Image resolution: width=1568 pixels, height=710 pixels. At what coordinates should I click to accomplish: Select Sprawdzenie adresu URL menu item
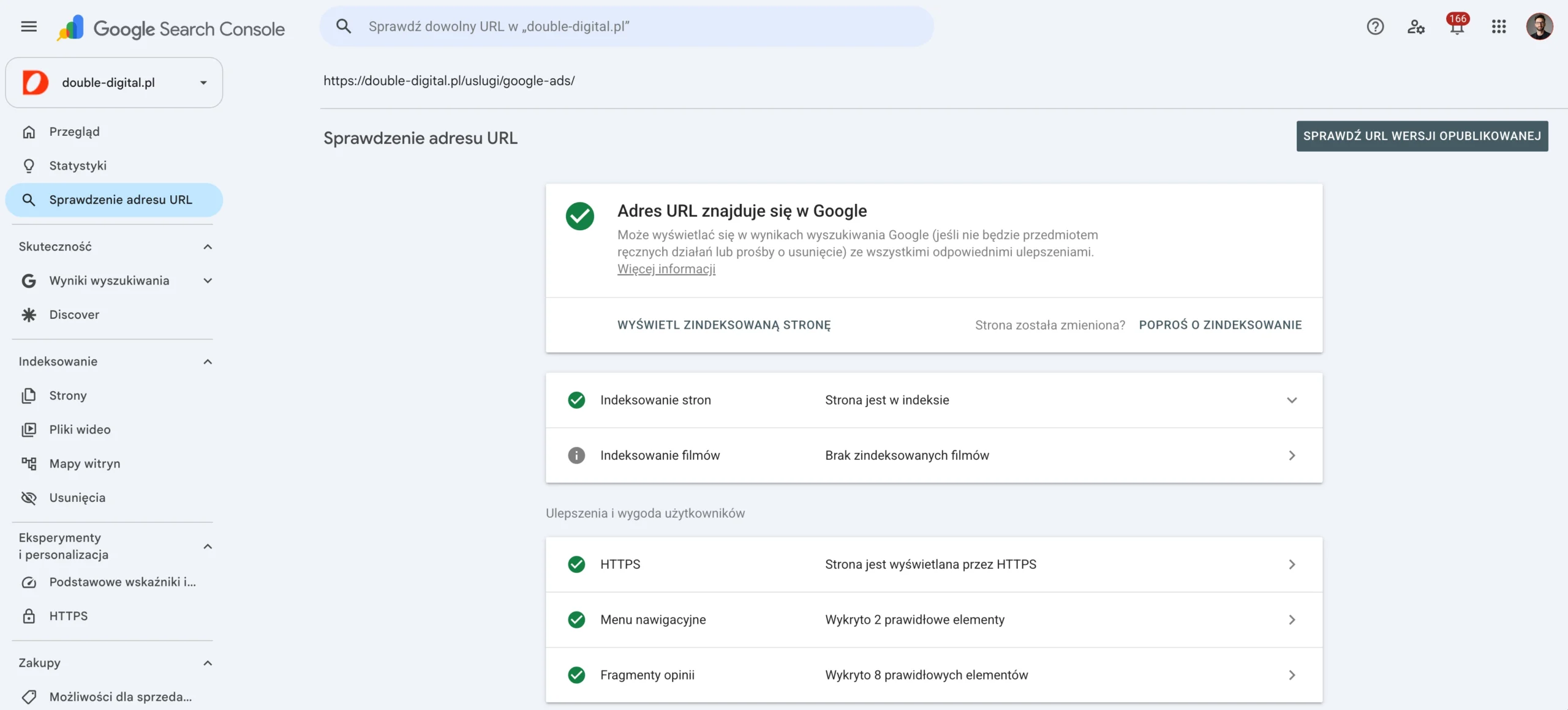[x=114, y=200]
